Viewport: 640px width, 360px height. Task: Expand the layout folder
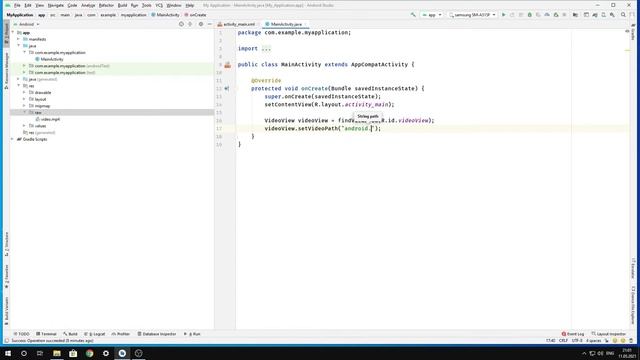tap(24, 99)
